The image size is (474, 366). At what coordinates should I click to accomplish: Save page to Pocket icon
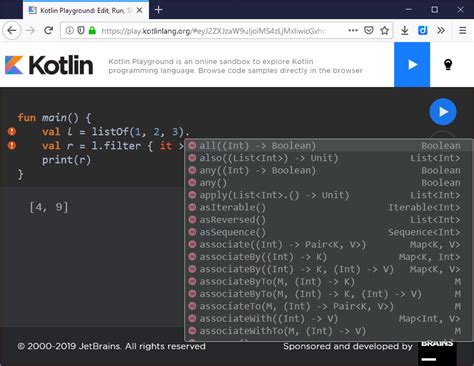(369, 31)
